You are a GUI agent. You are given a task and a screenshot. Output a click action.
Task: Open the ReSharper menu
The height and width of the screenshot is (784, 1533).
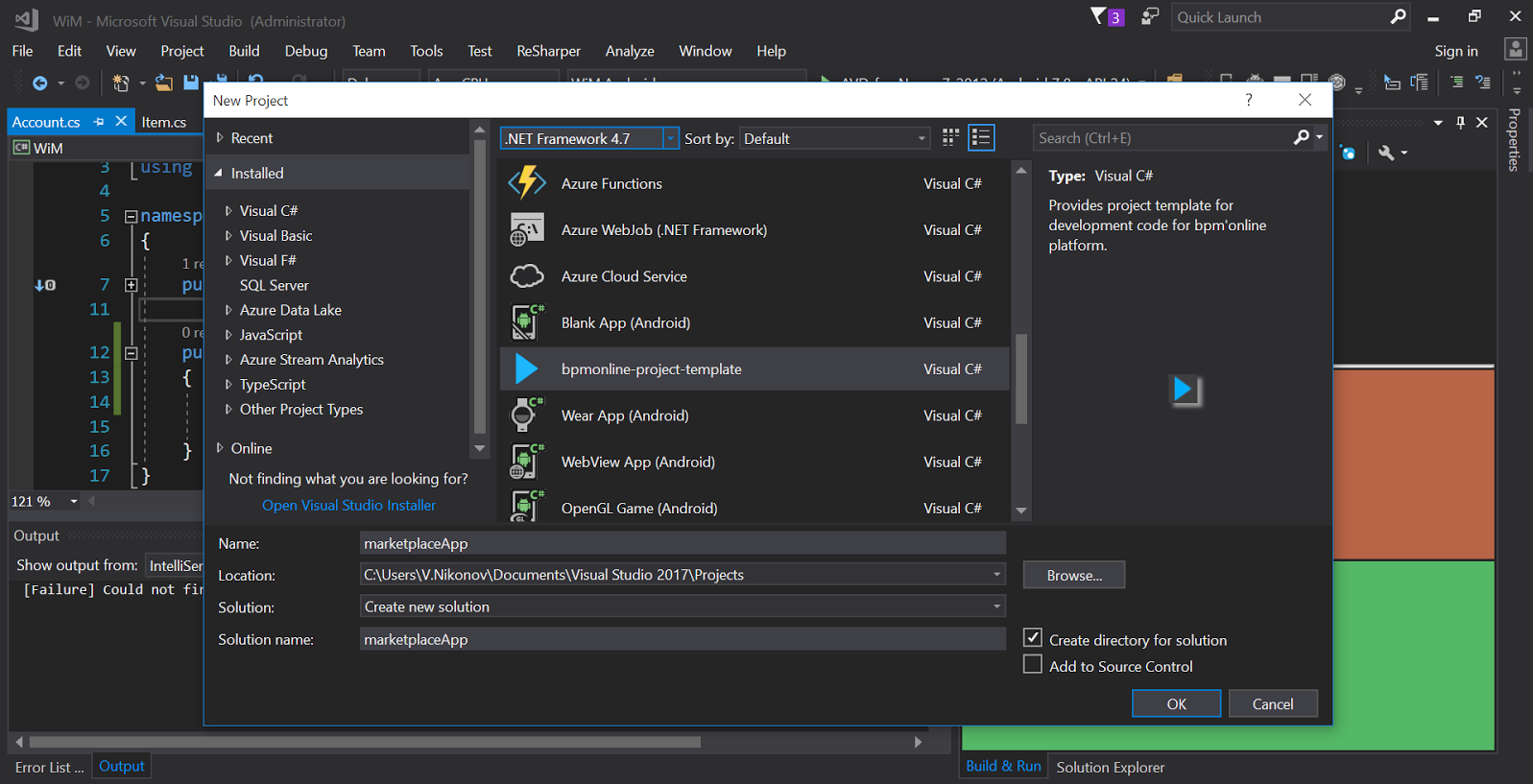549,51
